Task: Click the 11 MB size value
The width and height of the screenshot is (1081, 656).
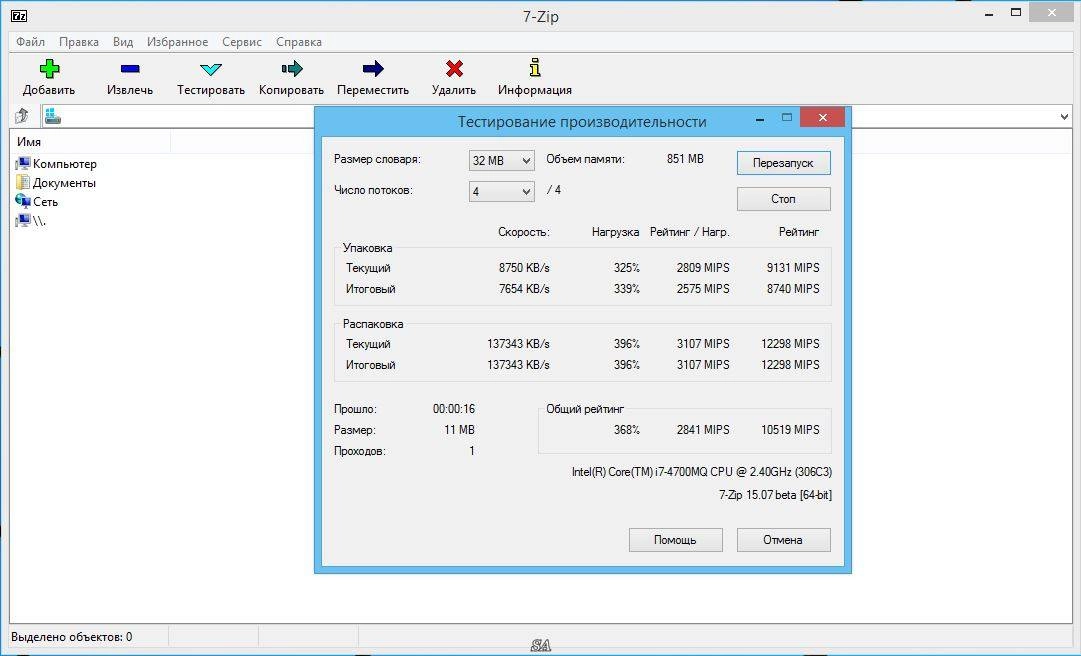Action: coord(459,429)
